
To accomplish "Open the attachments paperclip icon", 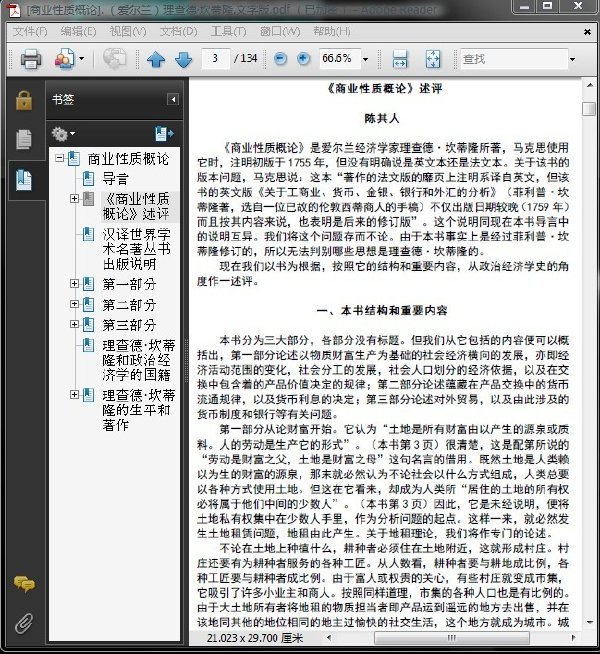I will pyautogui.click(x=24, y=624).
